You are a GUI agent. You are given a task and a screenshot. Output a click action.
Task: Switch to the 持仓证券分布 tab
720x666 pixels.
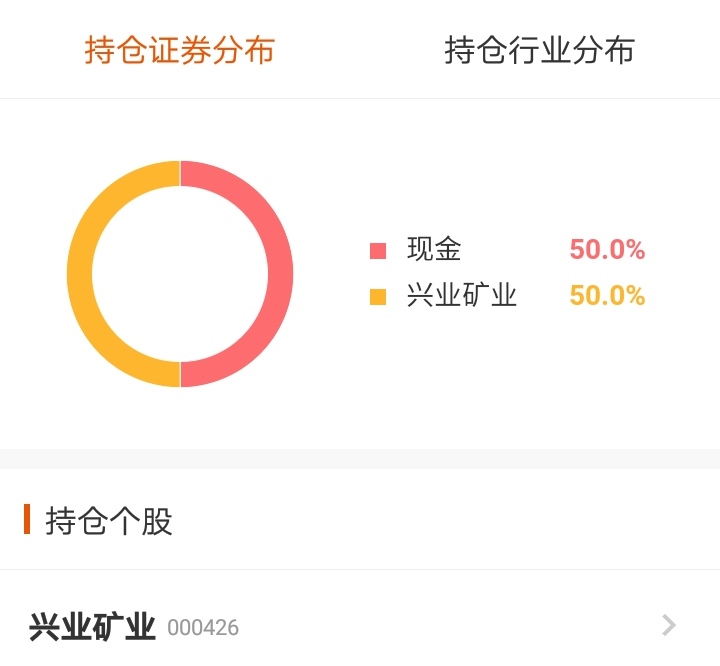coord(180,50)
